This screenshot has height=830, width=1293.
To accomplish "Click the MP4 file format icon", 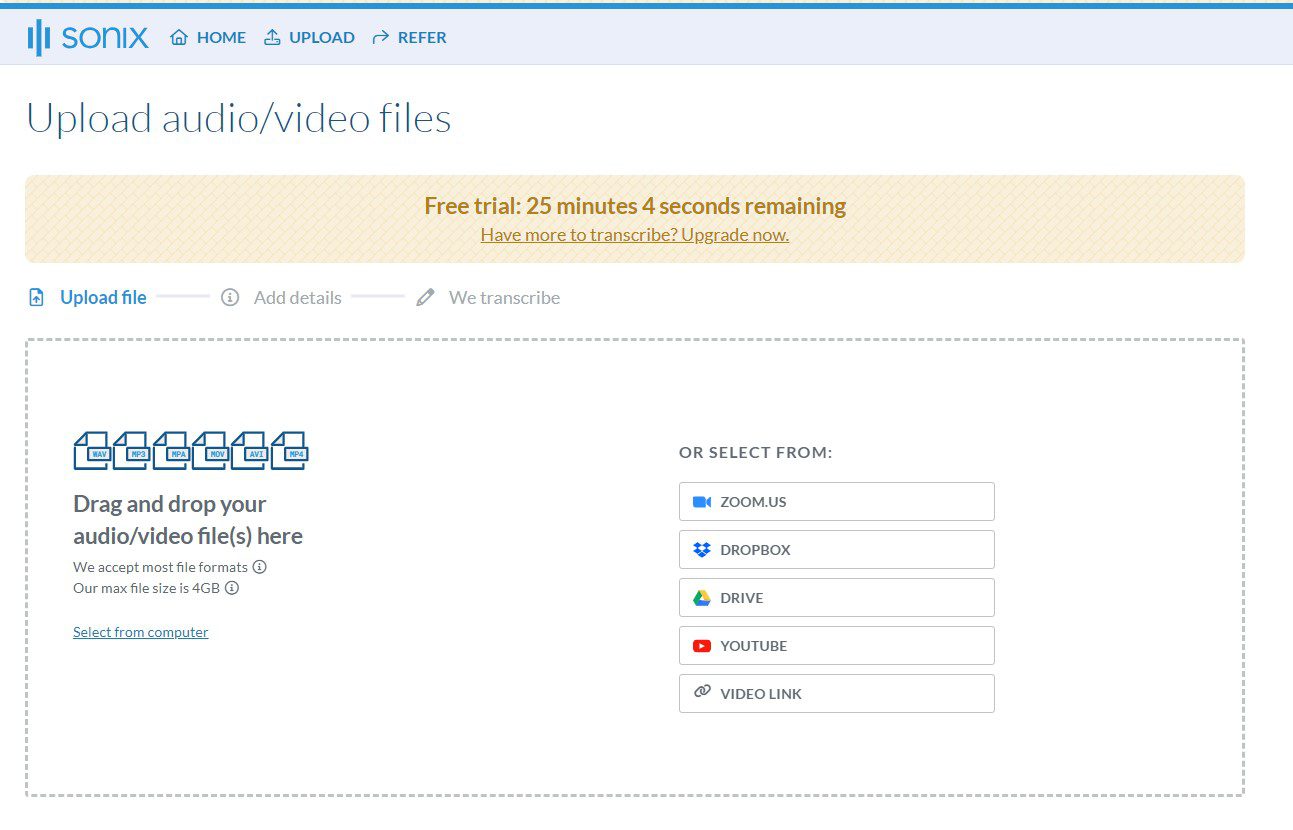I will pyautogui.click(x=291, y=451).
